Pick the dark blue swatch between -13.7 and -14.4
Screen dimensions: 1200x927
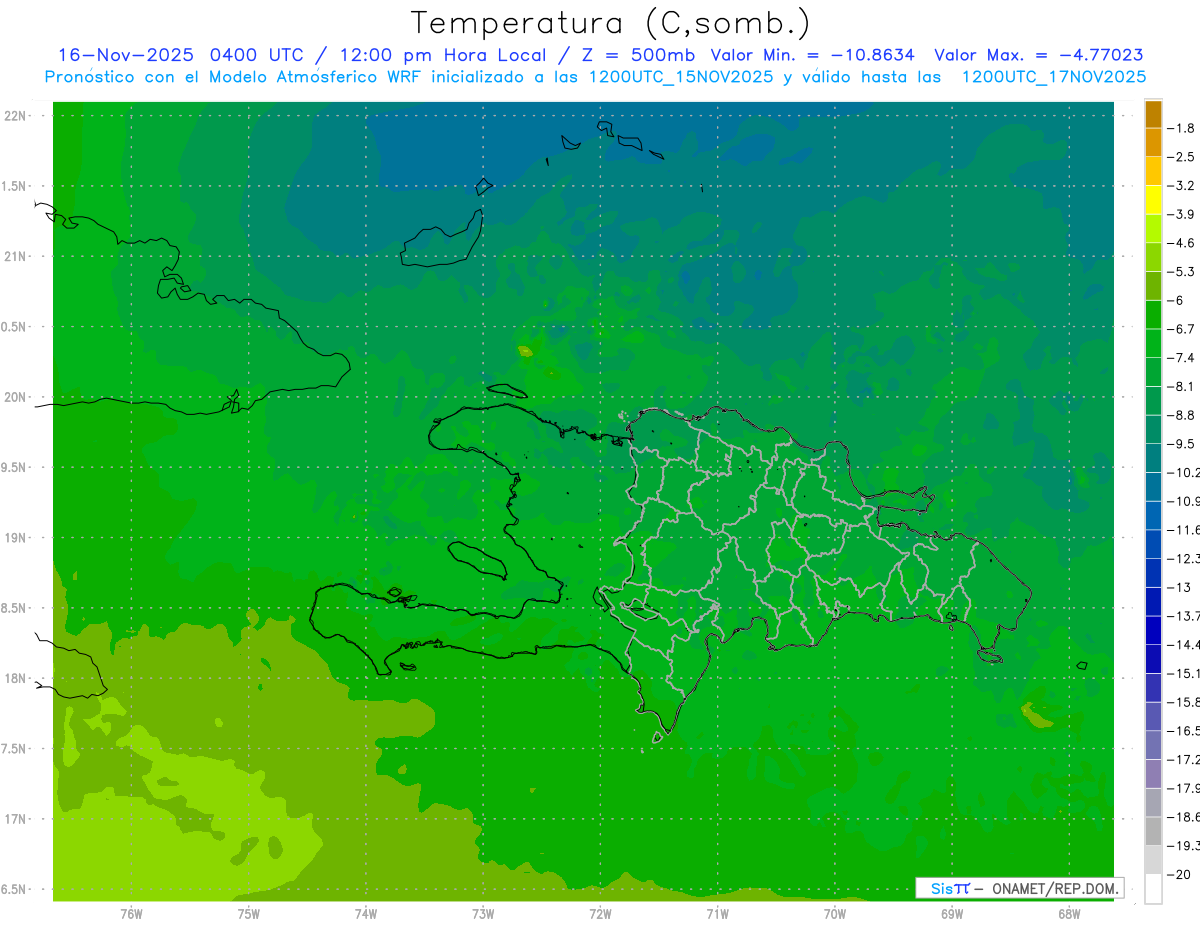1153,630
